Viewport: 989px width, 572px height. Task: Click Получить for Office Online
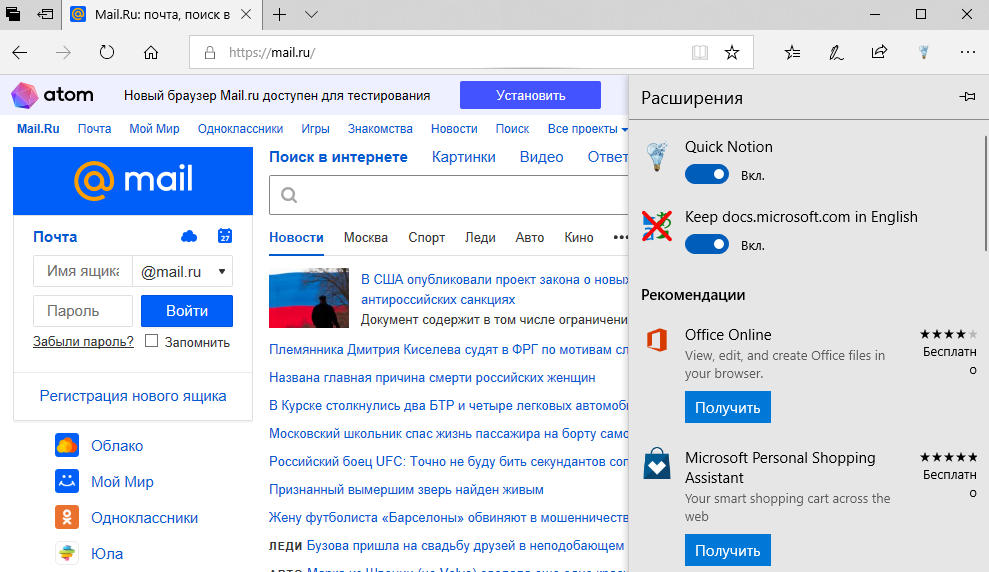point(727,407)
